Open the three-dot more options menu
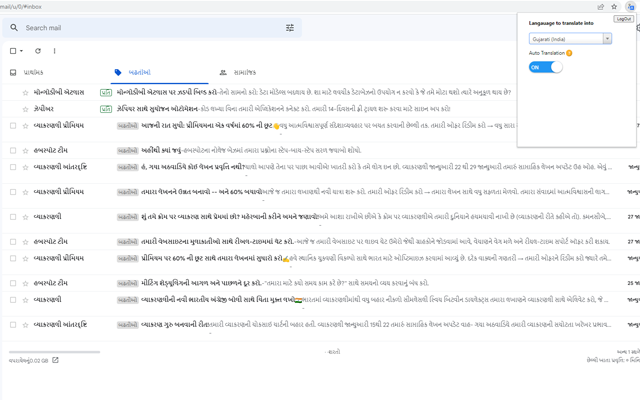This screenshot has width=640, height=400. tap(54, 51)
